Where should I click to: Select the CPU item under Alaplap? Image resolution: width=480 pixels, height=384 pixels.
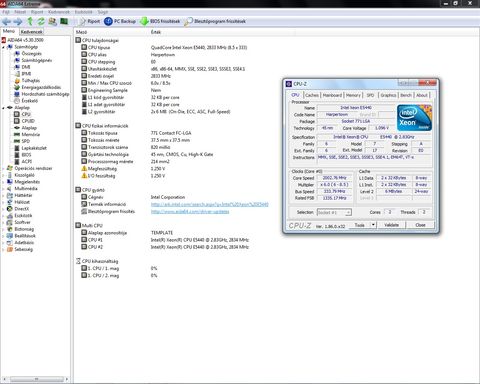(x=26, y=114)
